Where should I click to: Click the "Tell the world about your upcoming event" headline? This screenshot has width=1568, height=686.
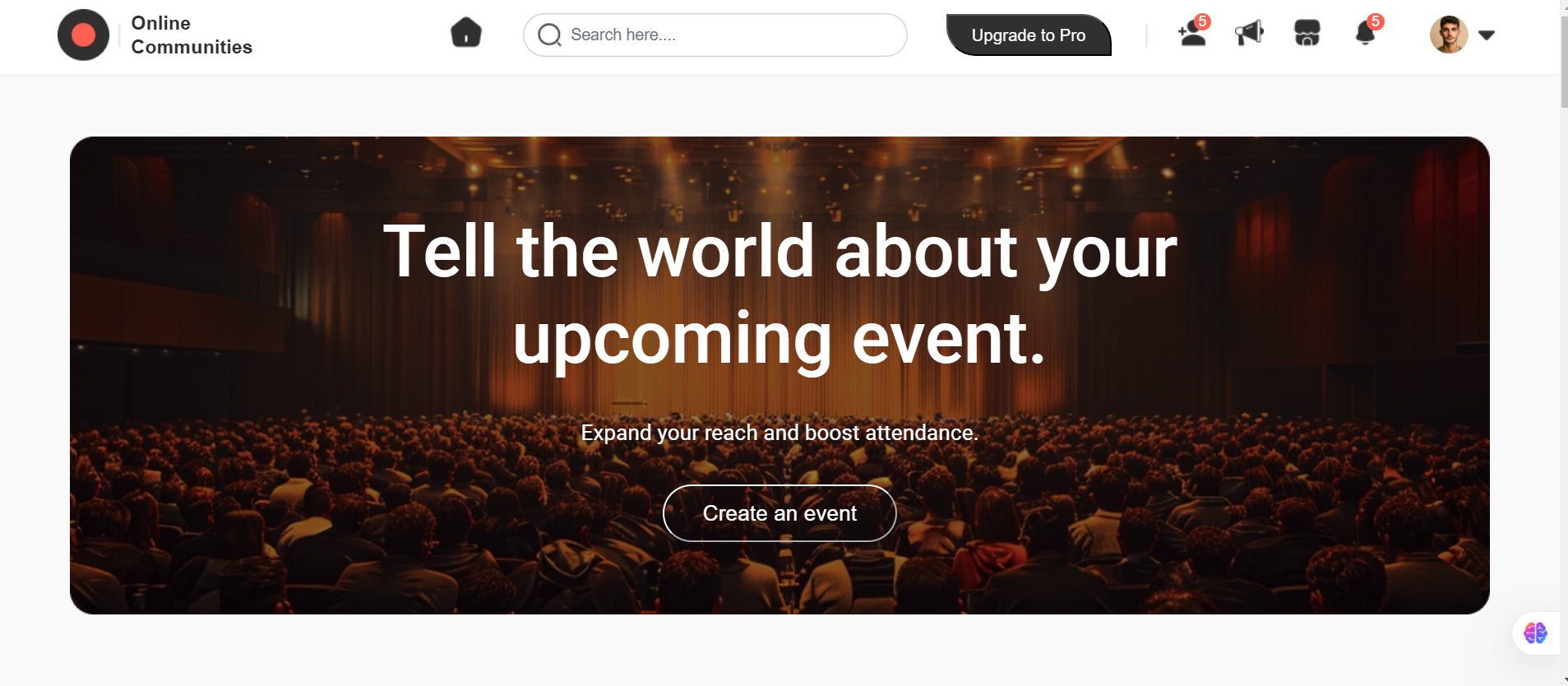779,294
